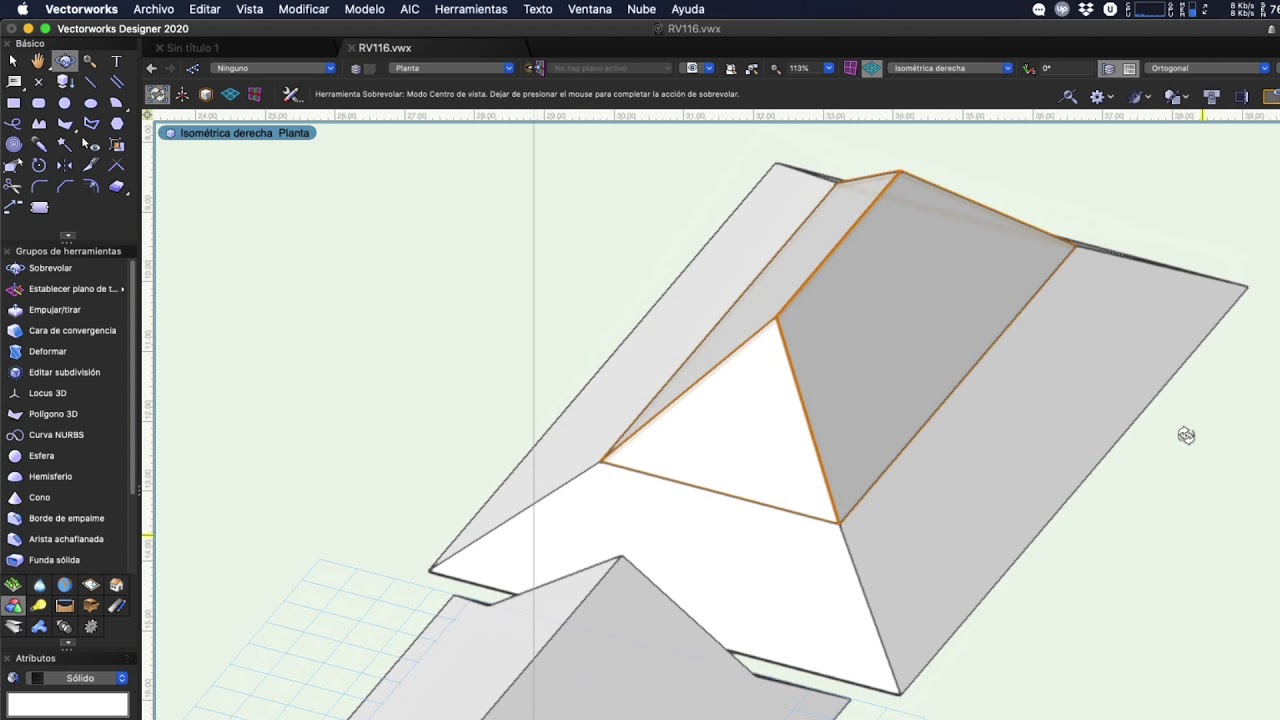The image size is (1280, 720).
Task: Select the arrow Selection tool in Básico palette
Action: tap(13, 61)
